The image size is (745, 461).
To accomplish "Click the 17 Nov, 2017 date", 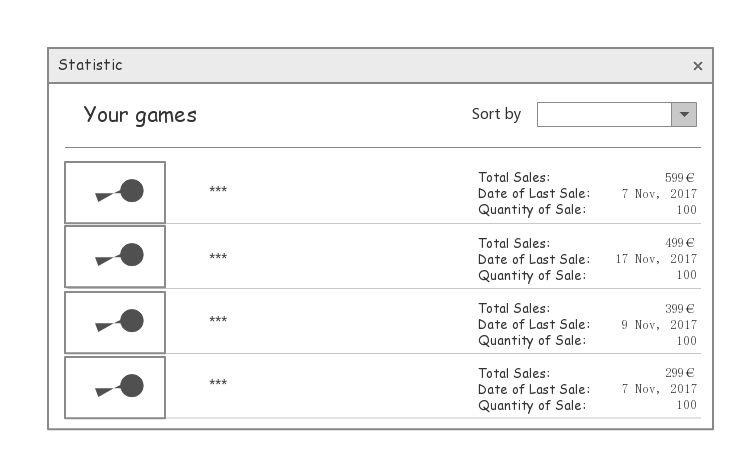I will 656,259.
